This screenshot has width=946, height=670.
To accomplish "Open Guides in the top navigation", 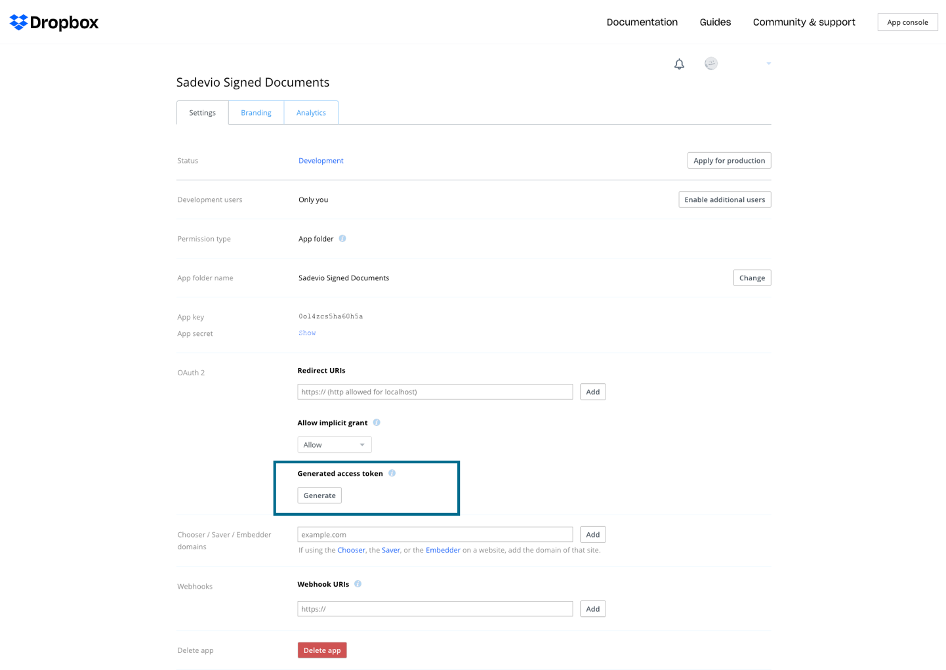I will click(x=715, y=22).
